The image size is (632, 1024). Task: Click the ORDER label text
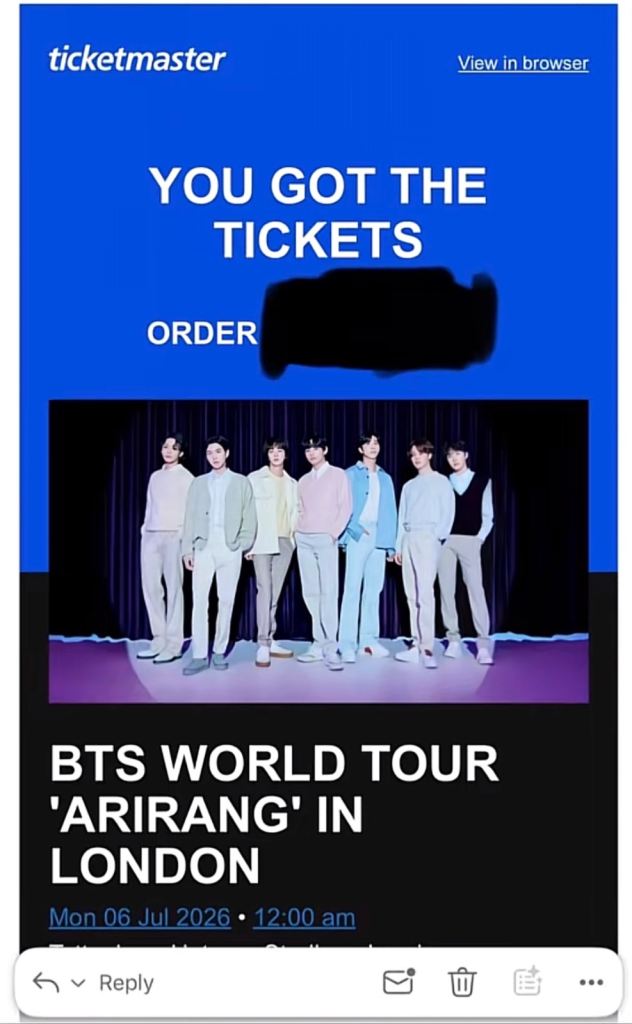(x=202, y=333)
